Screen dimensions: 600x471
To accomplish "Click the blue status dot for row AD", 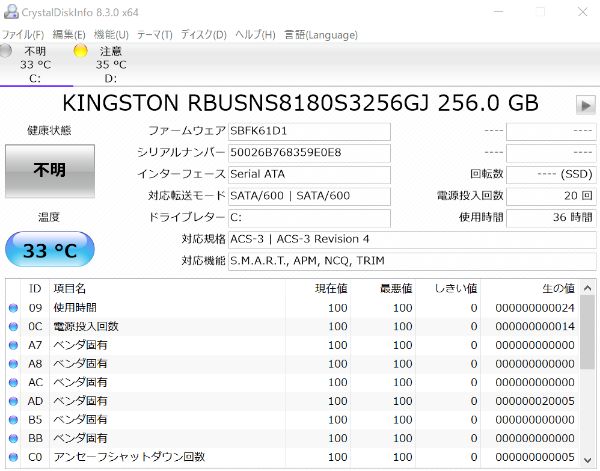I will point(13,401).
